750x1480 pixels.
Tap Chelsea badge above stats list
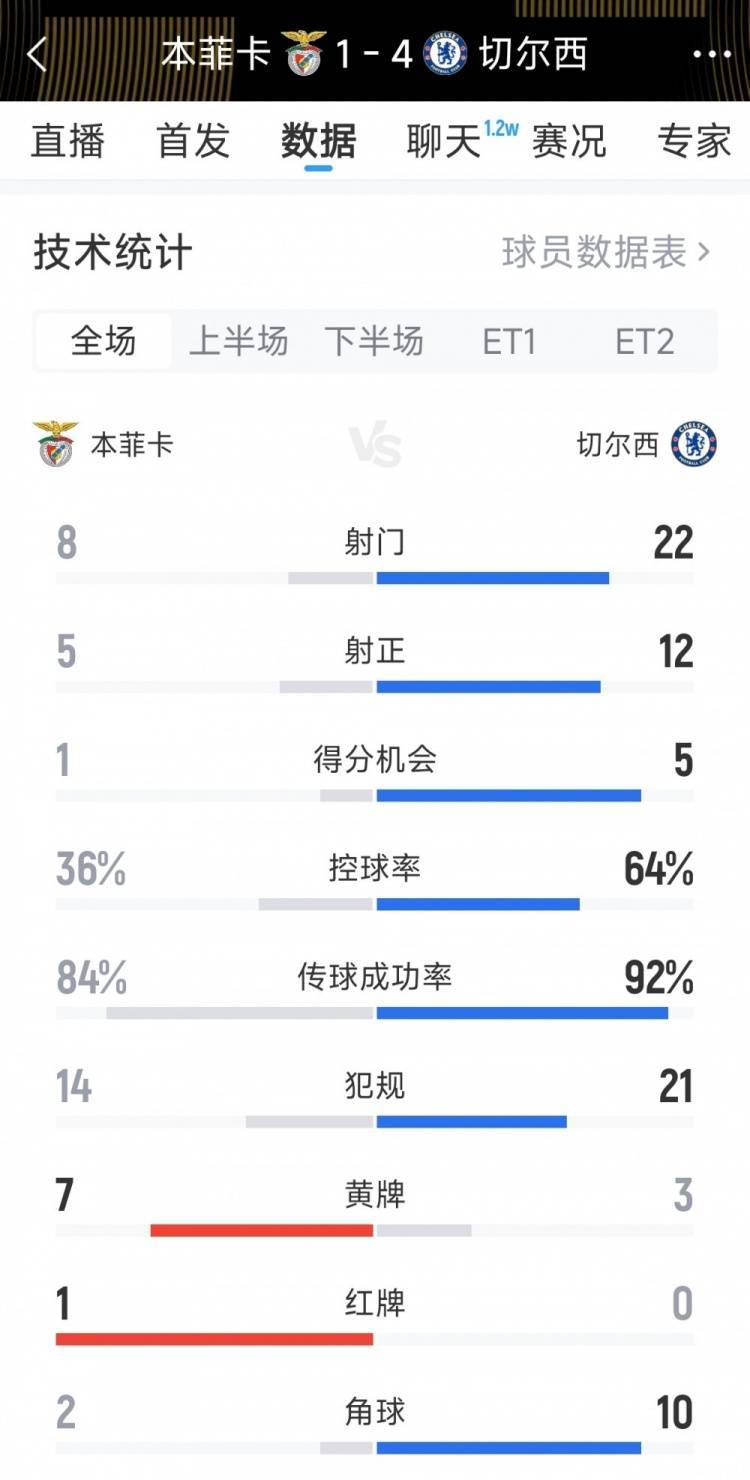tap(693, 444)
